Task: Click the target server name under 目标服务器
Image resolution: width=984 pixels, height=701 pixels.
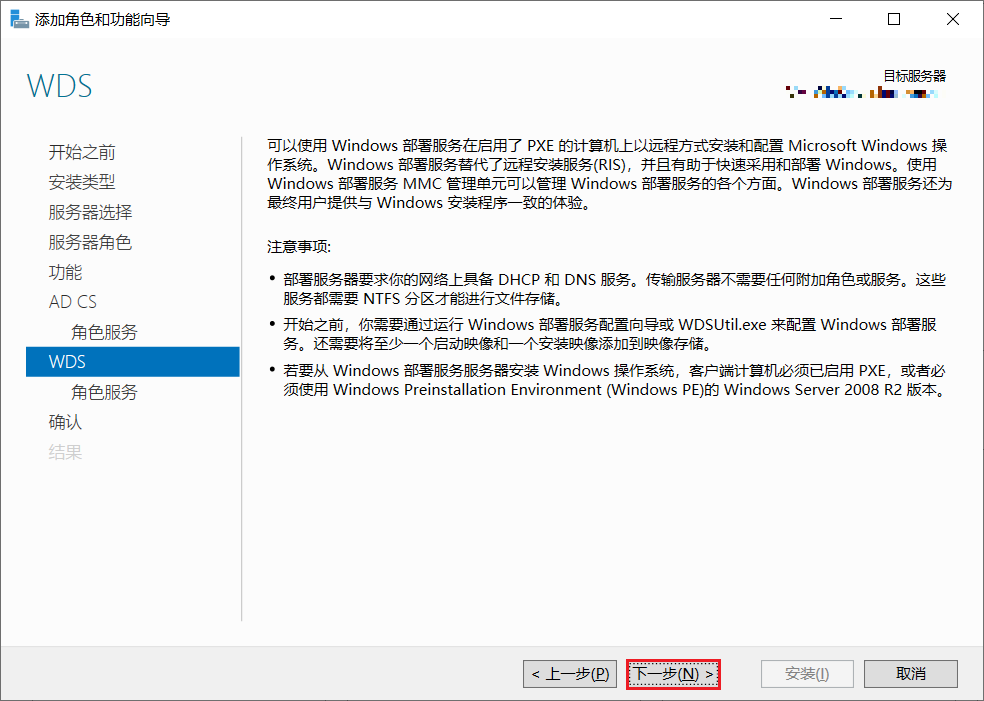Action: 862,92
